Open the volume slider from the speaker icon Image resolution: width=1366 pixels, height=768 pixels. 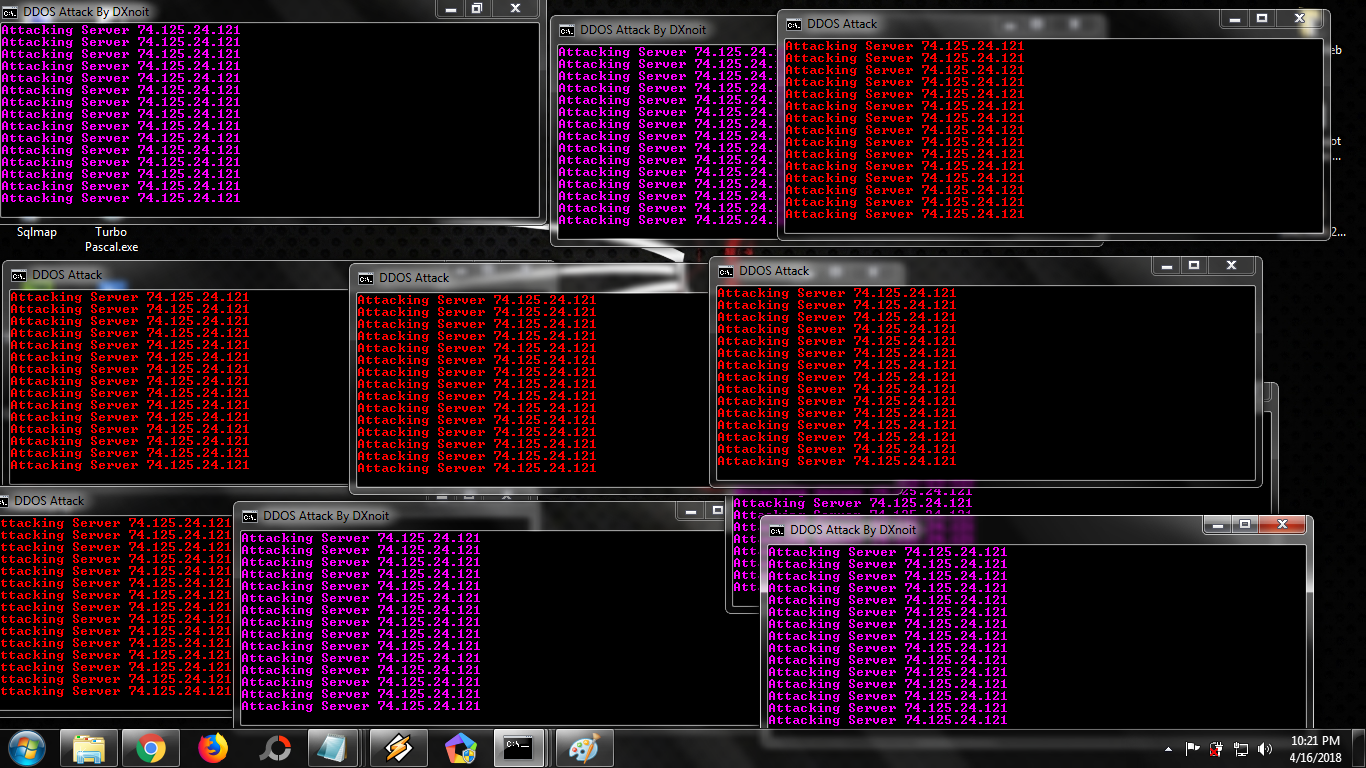point(1263,748)
